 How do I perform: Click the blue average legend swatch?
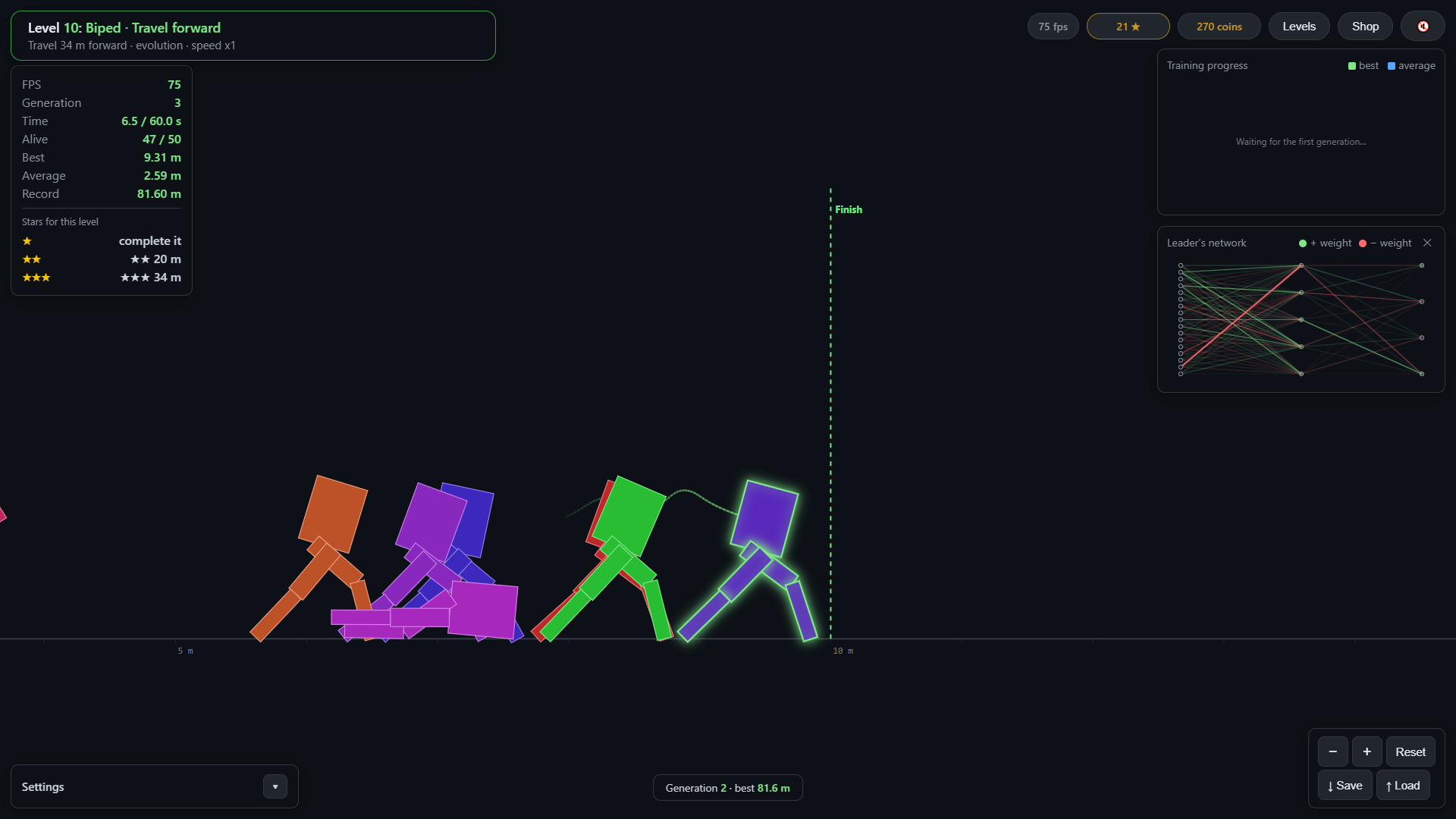pyautogui.click(x=1391, y=66)
